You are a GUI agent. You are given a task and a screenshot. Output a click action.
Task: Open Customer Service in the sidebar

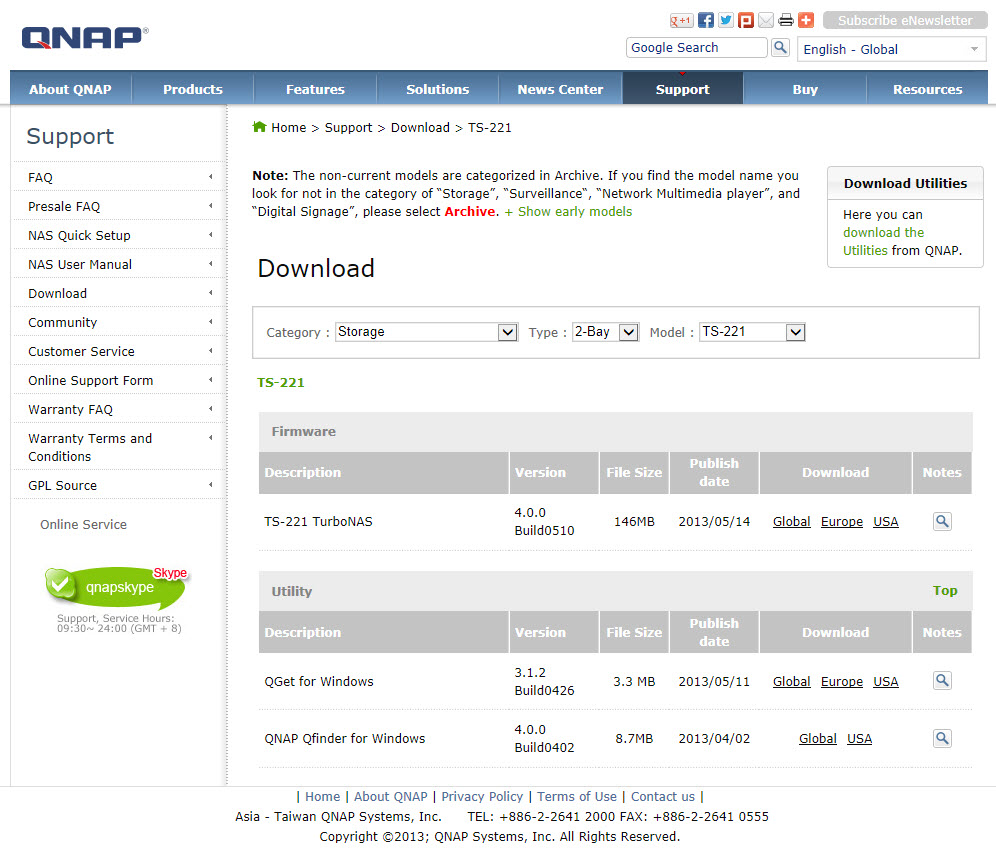(81, 351)
